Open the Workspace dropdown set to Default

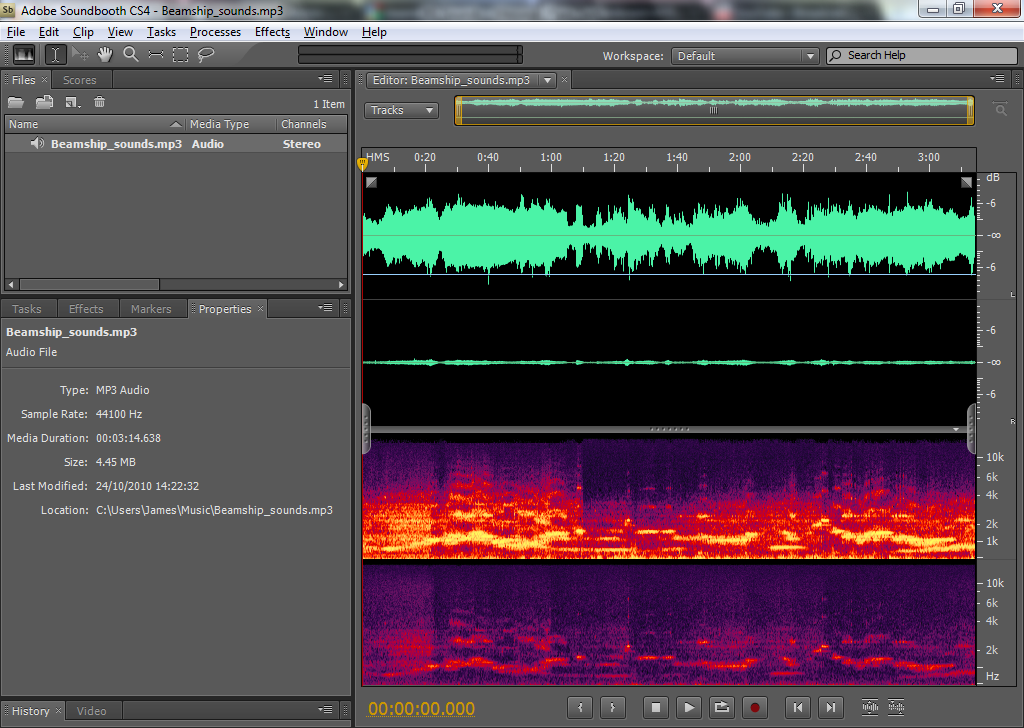(744, 56)
